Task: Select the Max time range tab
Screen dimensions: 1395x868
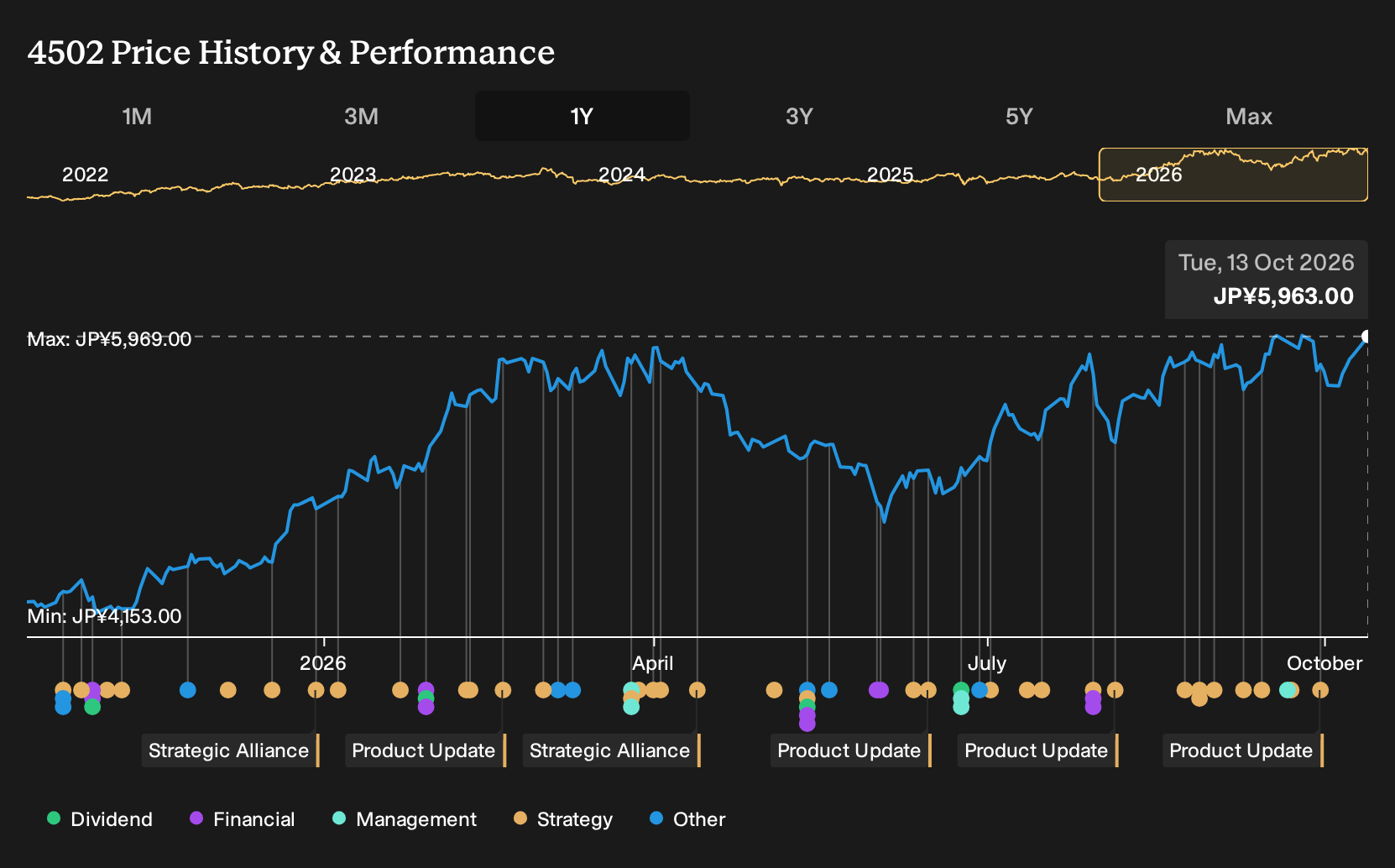Action: tap(1249, 117)
